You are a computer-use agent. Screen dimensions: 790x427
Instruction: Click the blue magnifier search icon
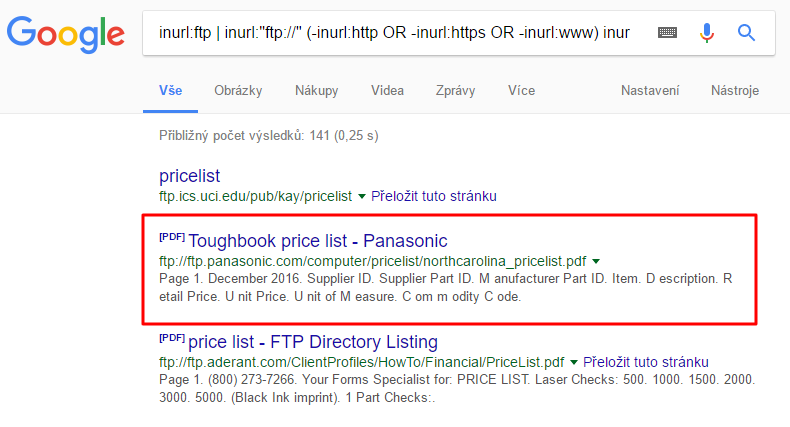coord(746,33)
